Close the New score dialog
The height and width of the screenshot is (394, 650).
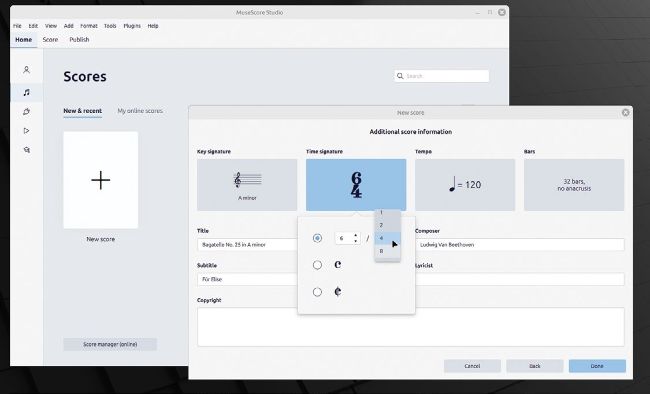[626, 112]
